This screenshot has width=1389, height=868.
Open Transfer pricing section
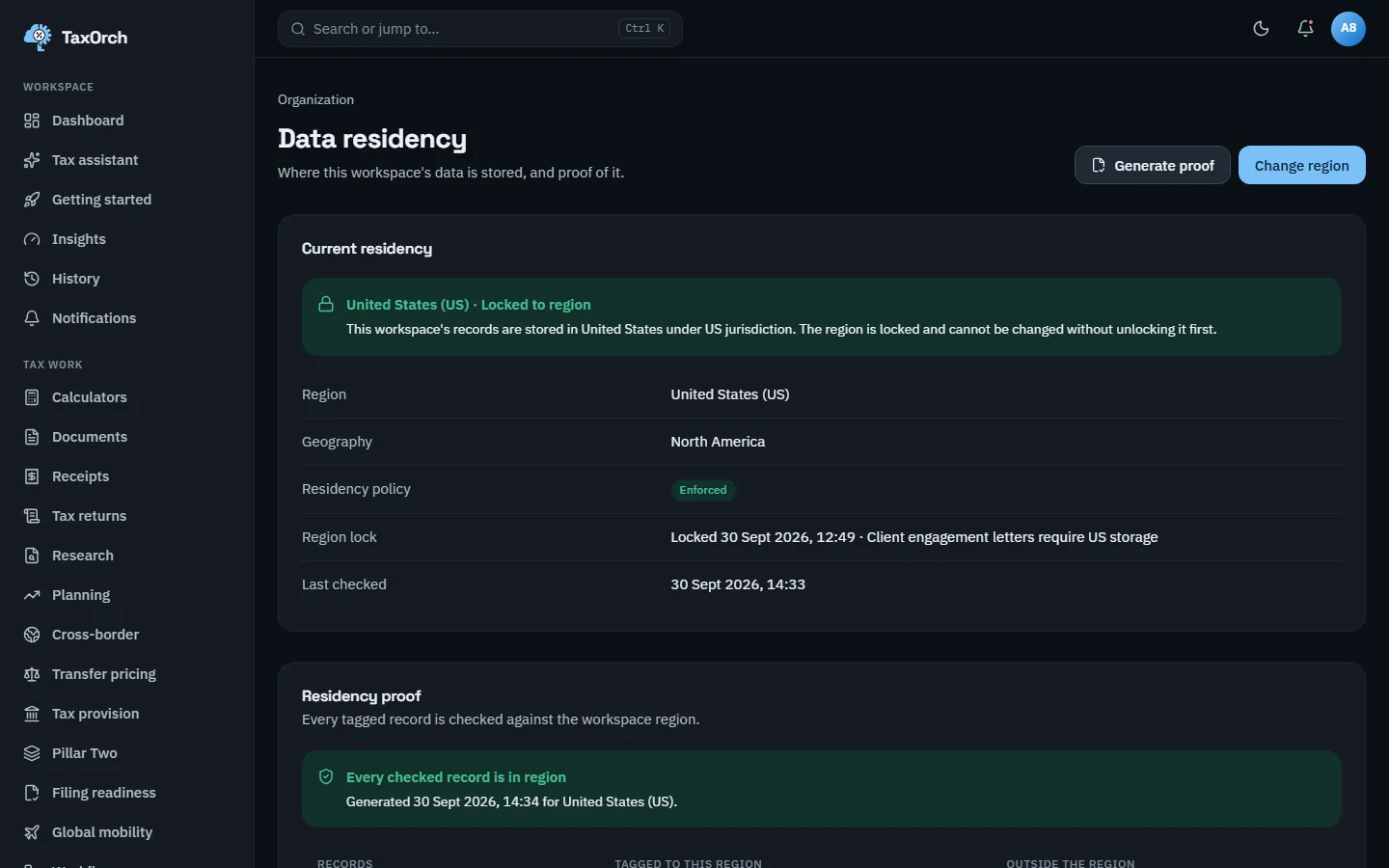click(x=127, y=674)
